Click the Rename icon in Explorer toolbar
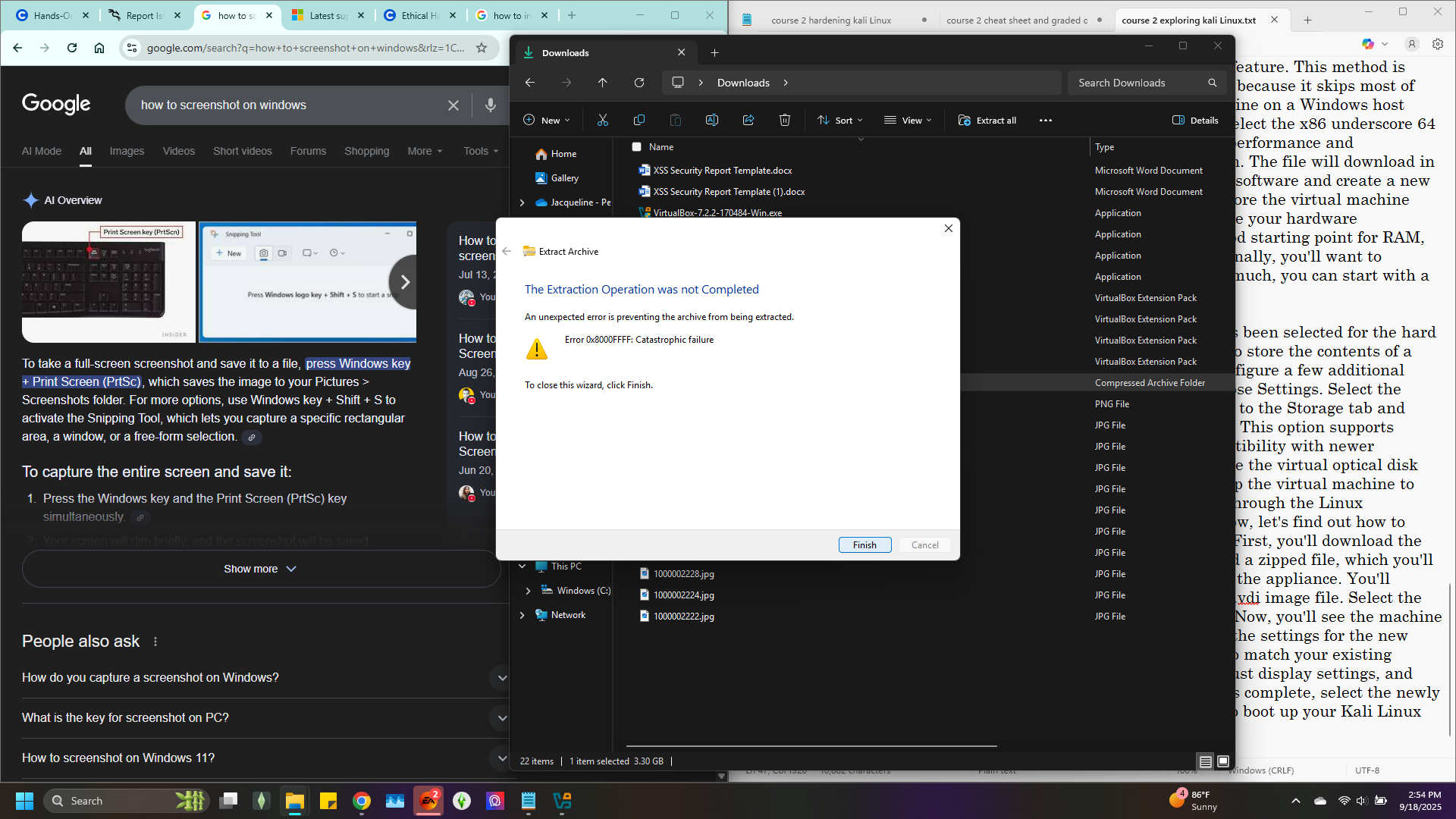 click(712, 121)
